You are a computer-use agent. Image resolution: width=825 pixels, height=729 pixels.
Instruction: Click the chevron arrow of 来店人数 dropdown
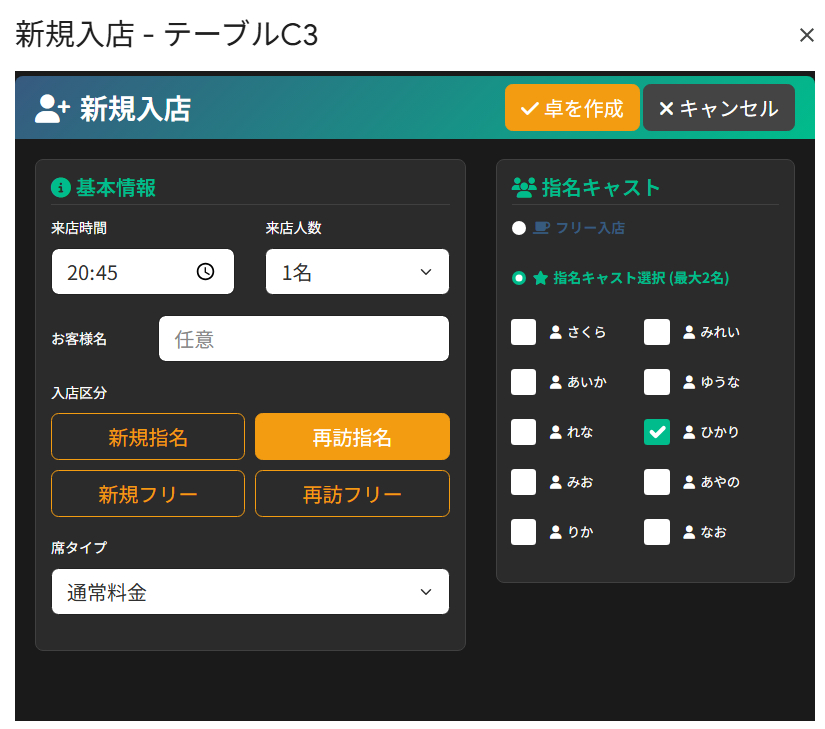[426, 272]
